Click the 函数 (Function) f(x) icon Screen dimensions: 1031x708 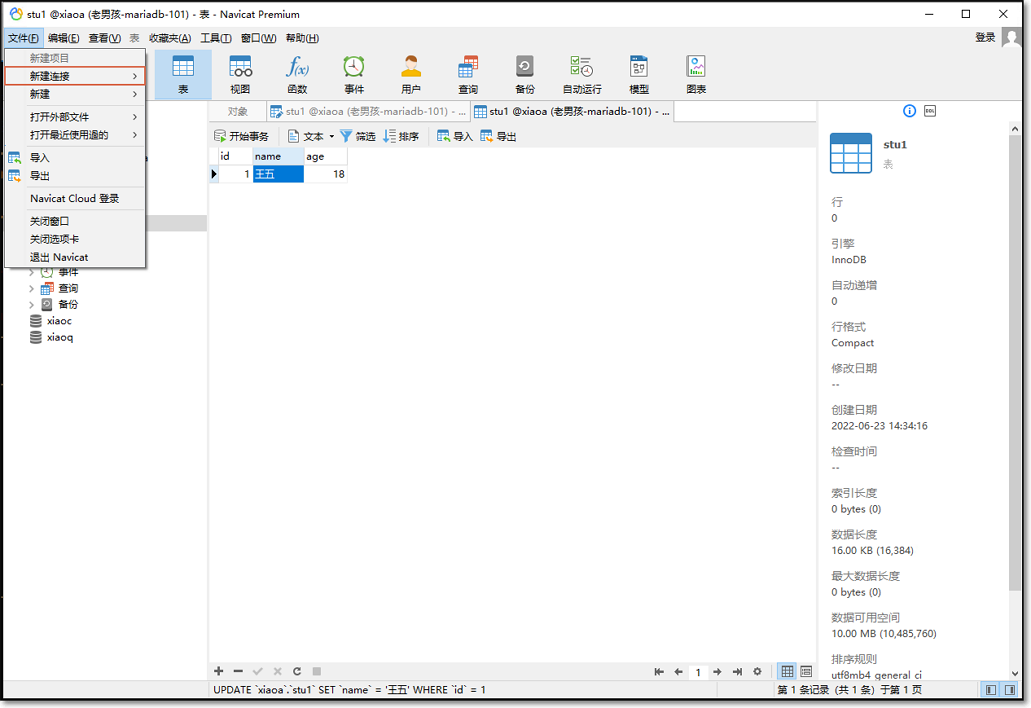point(297,75)
